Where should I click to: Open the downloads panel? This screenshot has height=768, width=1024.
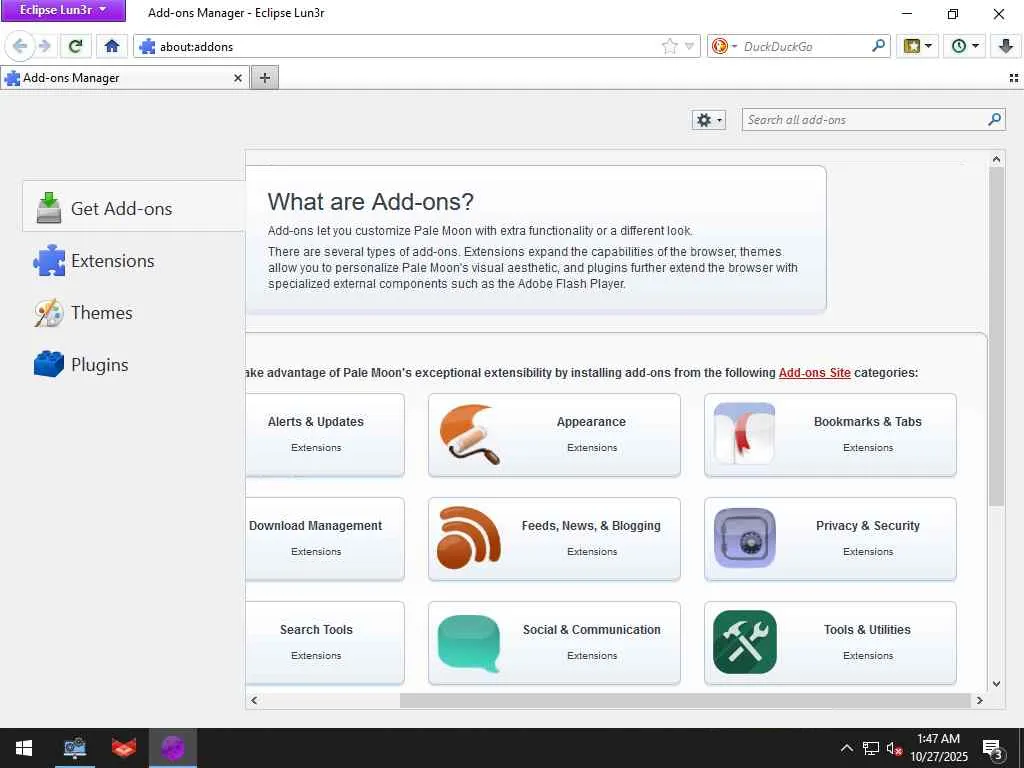click(x=1006, y=46)
